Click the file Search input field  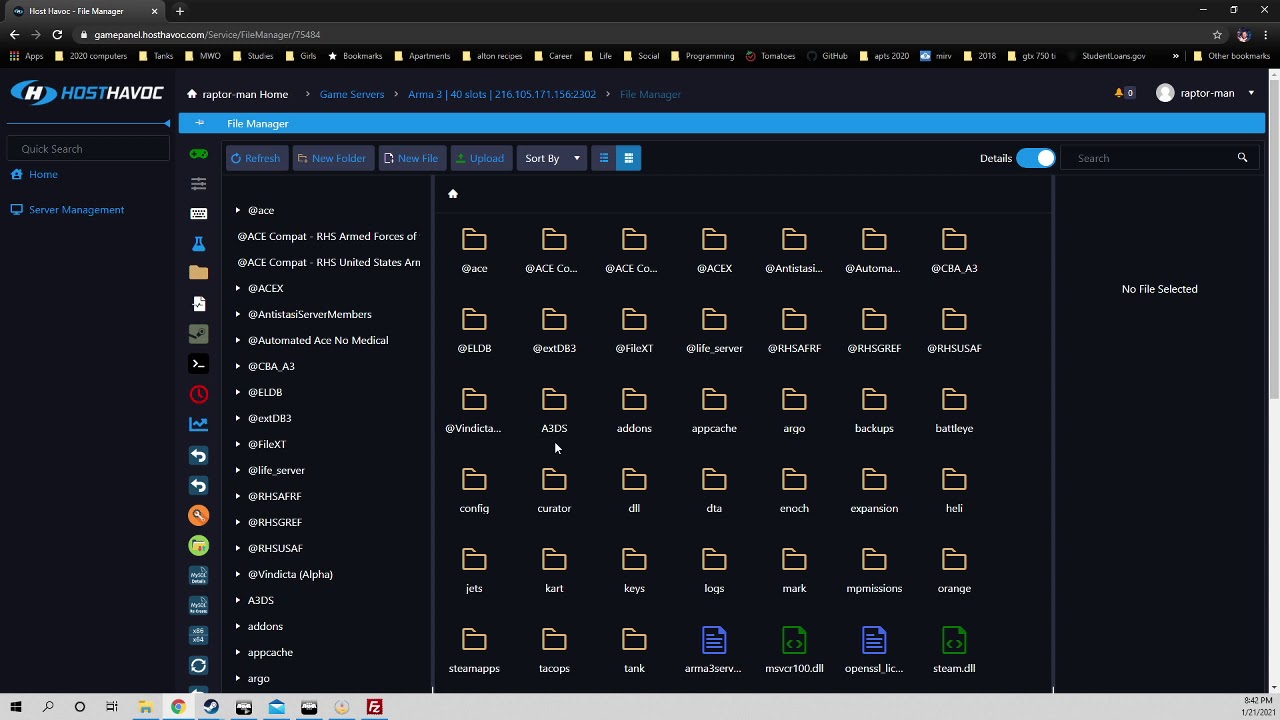click(x=1150, y=158)
